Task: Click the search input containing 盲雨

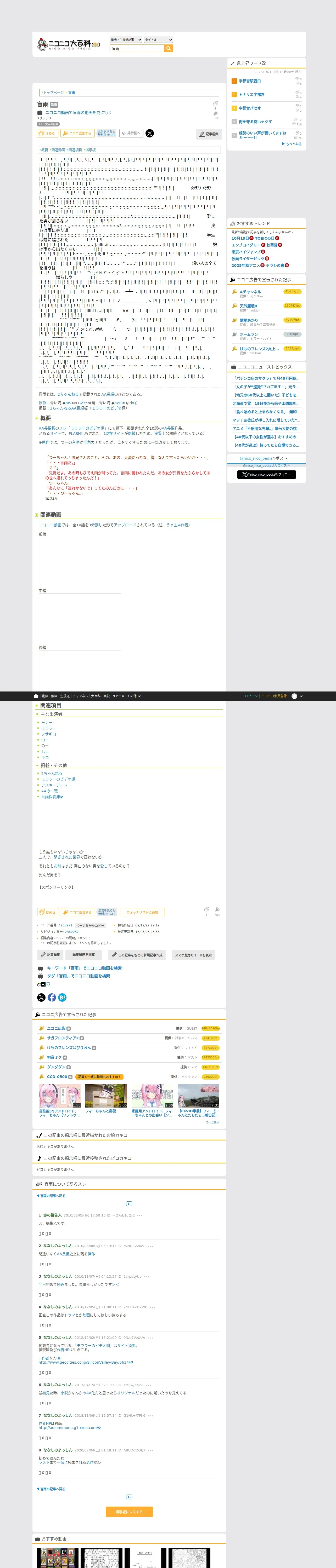Action: coord(137,49)
